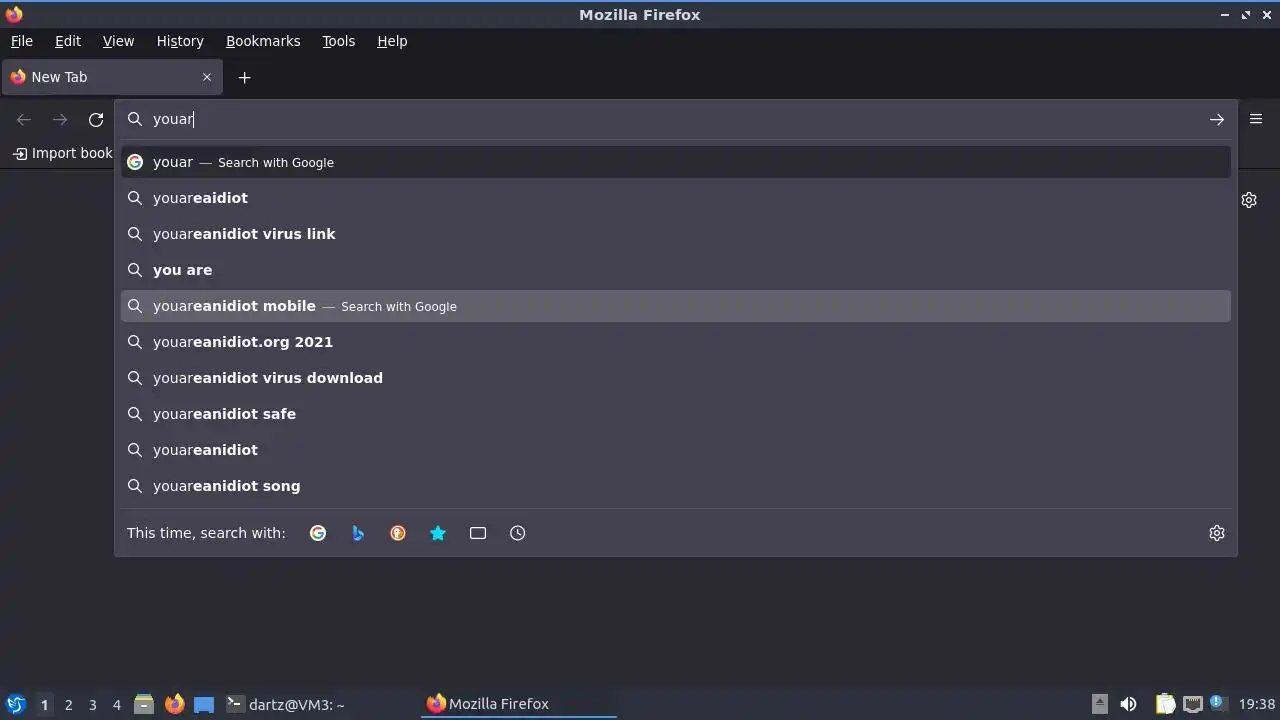The height and width of the screenshot is (720, 1280).
Task: Switch to workspace 2
Action: click(x=68, y=705)
